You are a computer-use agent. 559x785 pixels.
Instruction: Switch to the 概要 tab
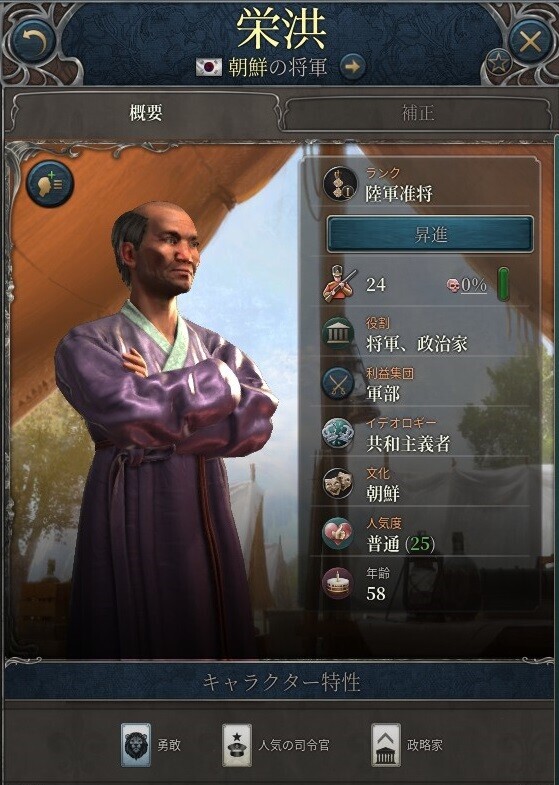point(146,113)
